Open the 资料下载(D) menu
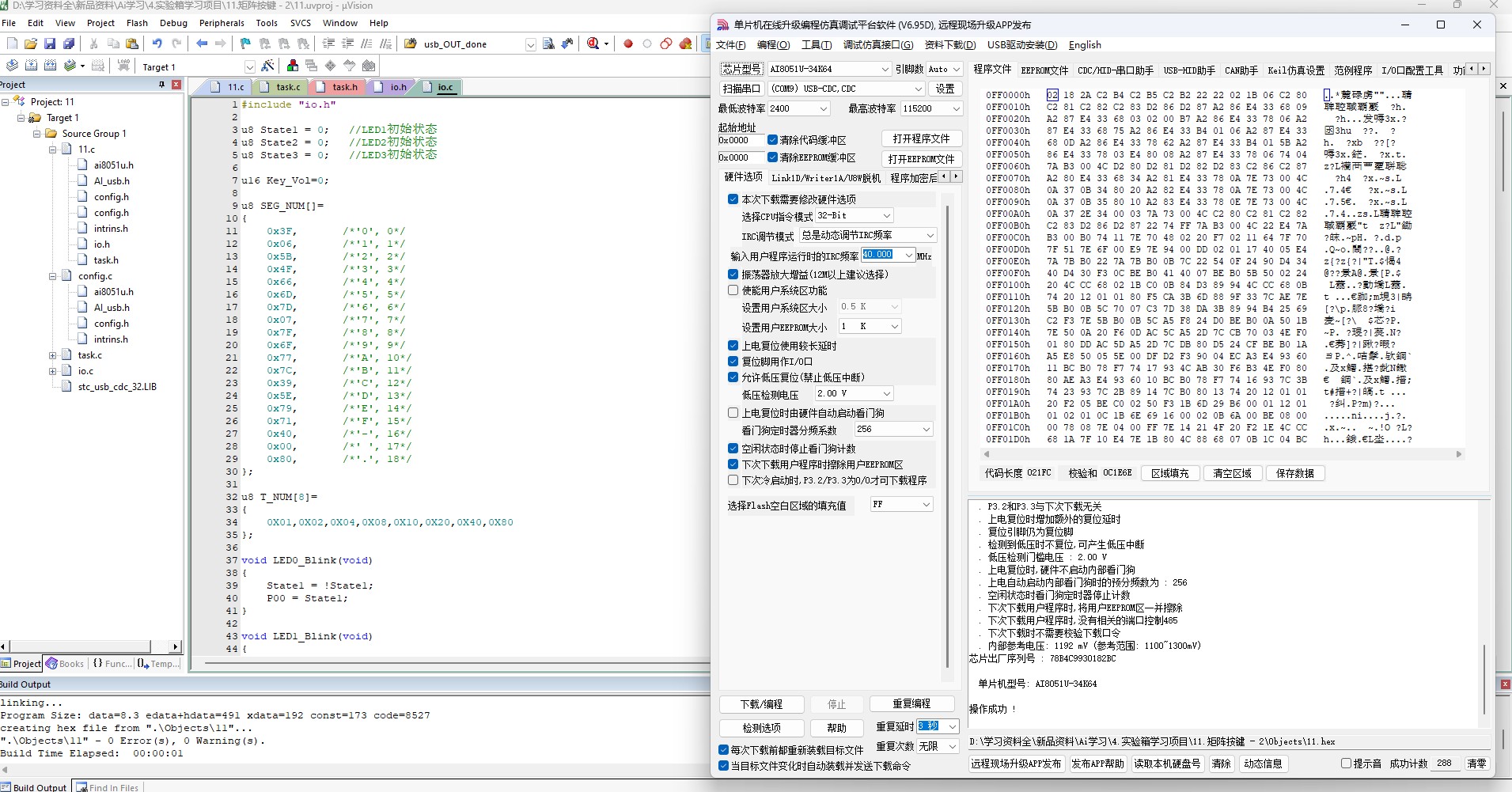 coord(950,45)
